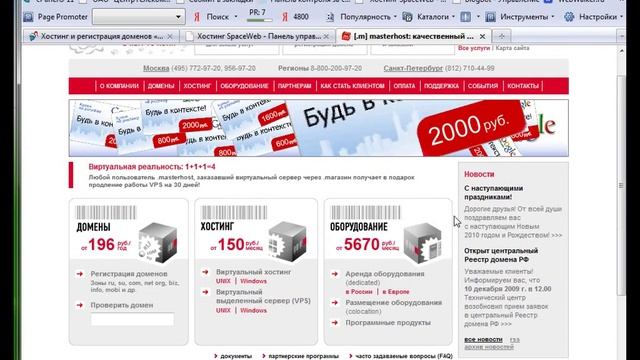Screen dimensions: 640x360
Task: Click the PR: 7 PageRank indicator
Action: coord(260,15)
